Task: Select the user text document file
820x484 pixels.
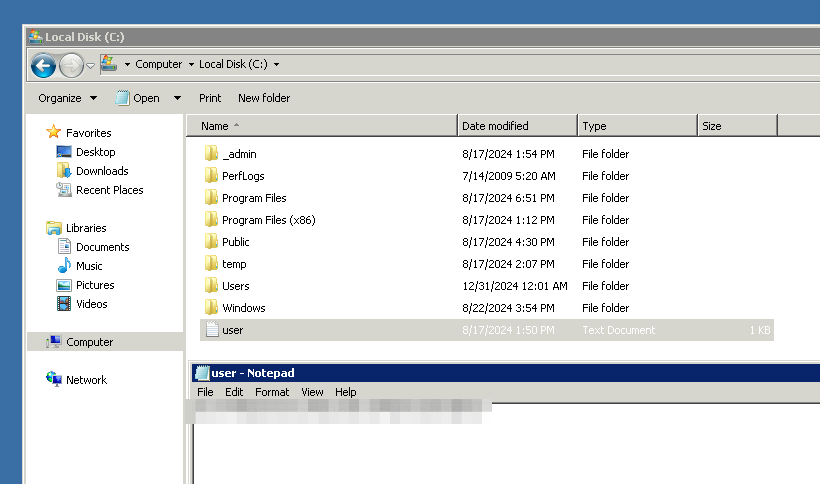Action: [x=232, y=330]
